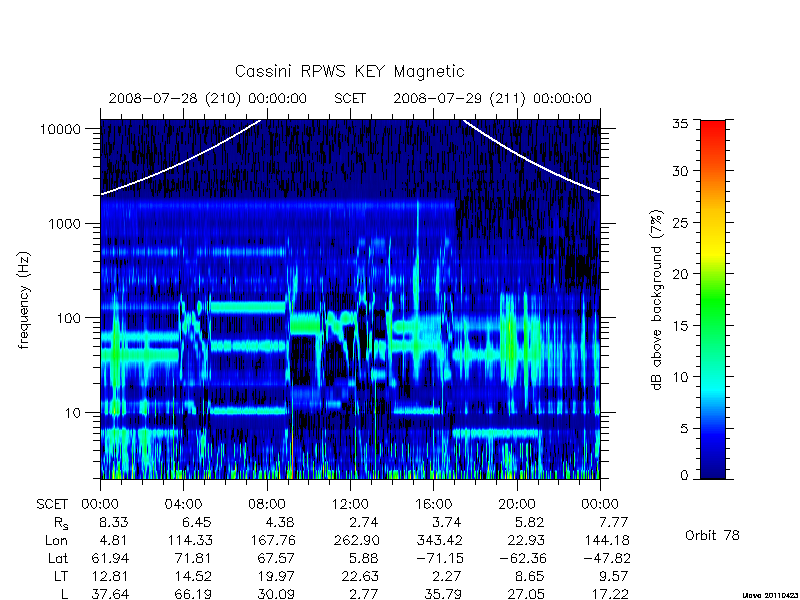The height and width of the screenshot is (600, 800).
Task: Click the "10000" frequency tick label
Action: [60, 130]
